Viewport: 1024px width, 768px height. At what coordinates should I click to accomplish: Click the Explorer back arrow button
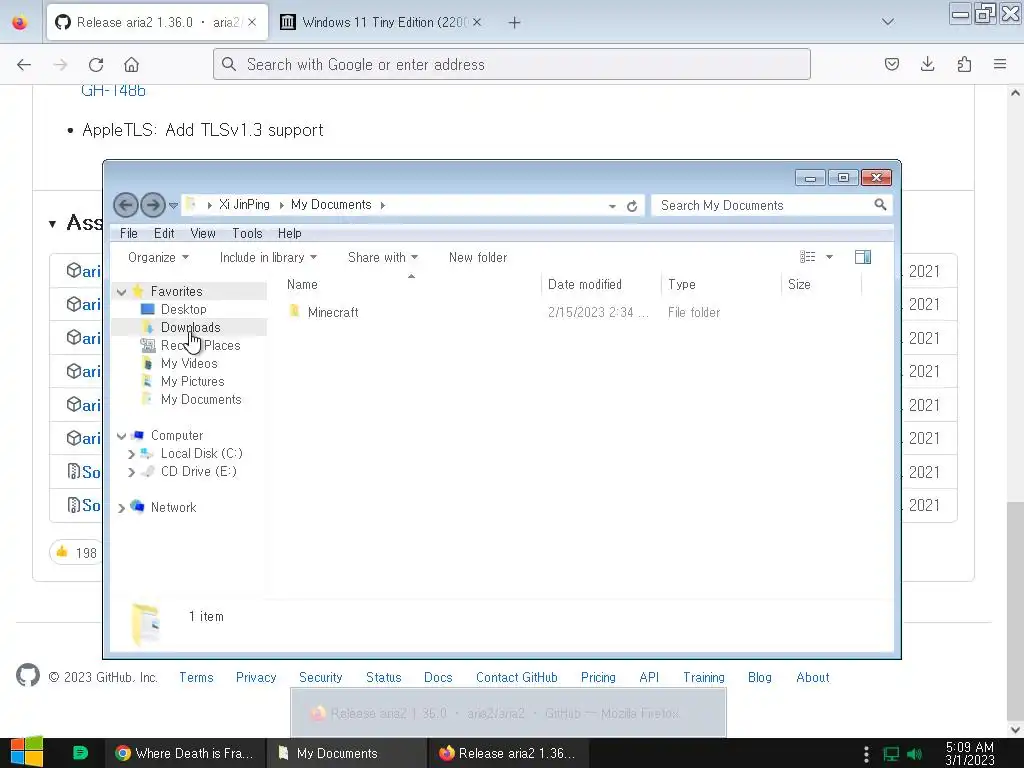[126, 205]
